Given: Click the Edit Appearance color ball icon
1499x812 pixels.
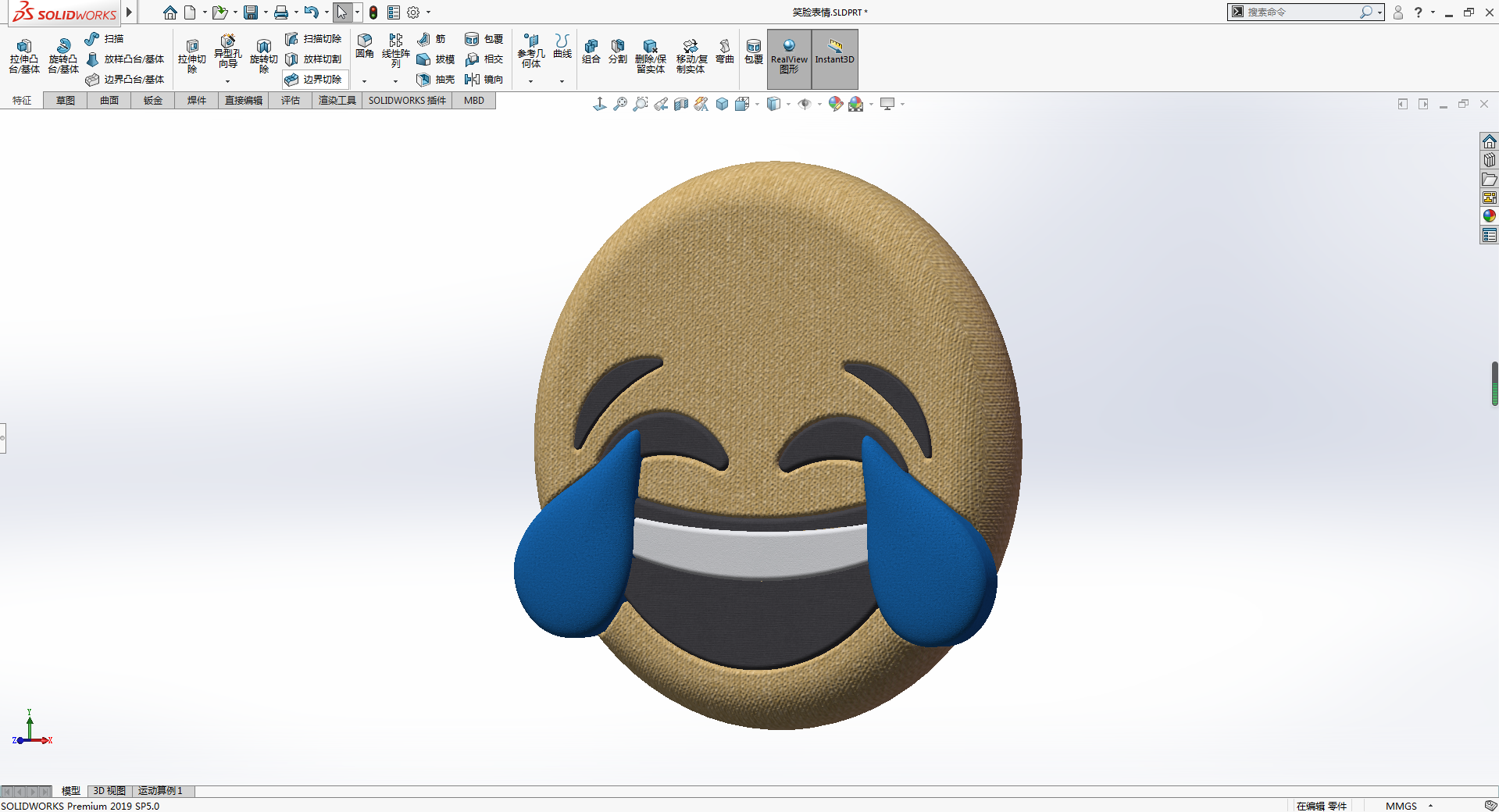Looking at the screenshot, I should point(836,104).
